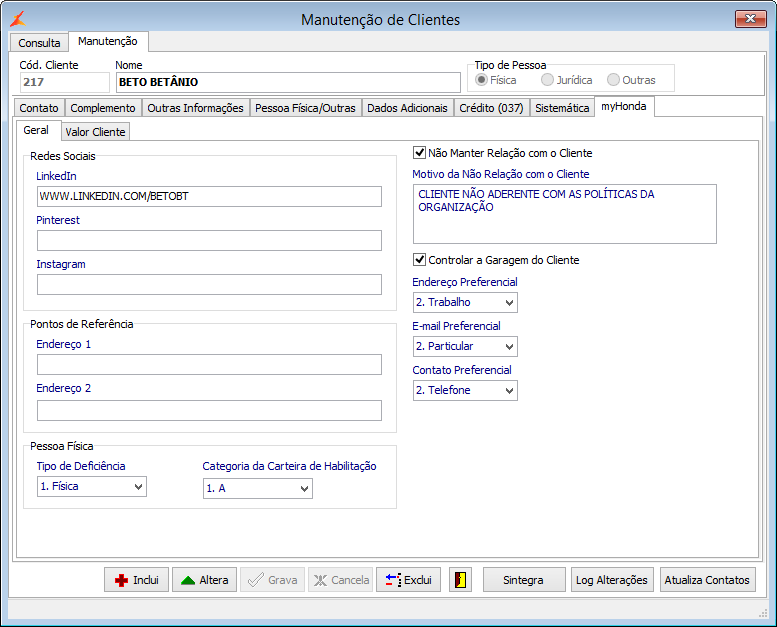Viewport: 777px width, 627px height.
Task: Switch to the Consulta tab
Action: tap(39, 43)
